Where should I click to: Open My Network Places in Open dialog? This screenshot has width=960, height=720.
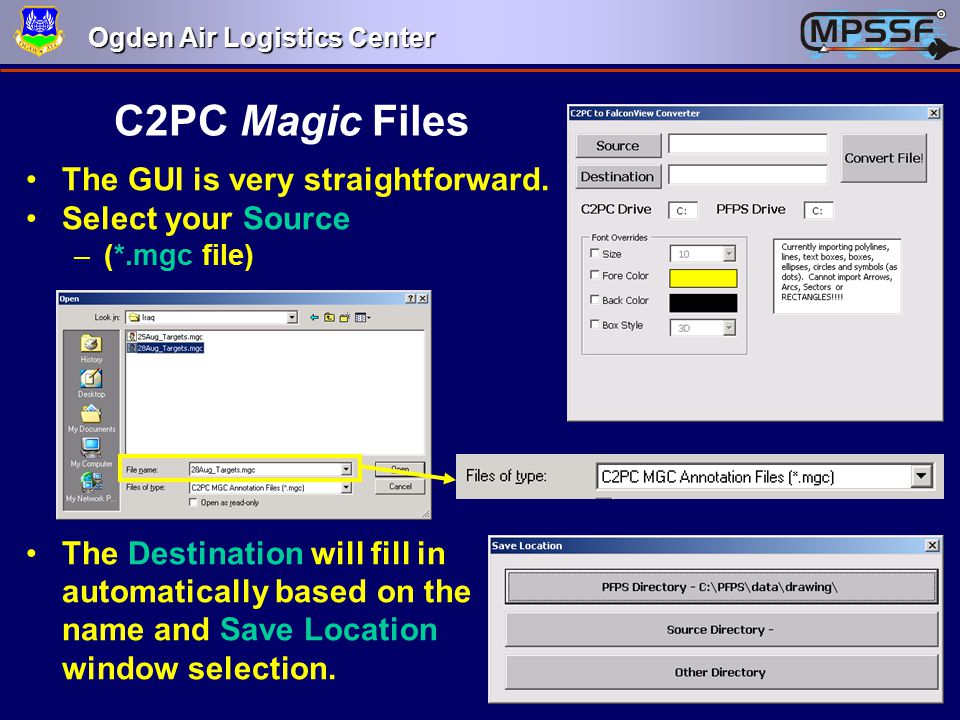[x=91, y=488]
